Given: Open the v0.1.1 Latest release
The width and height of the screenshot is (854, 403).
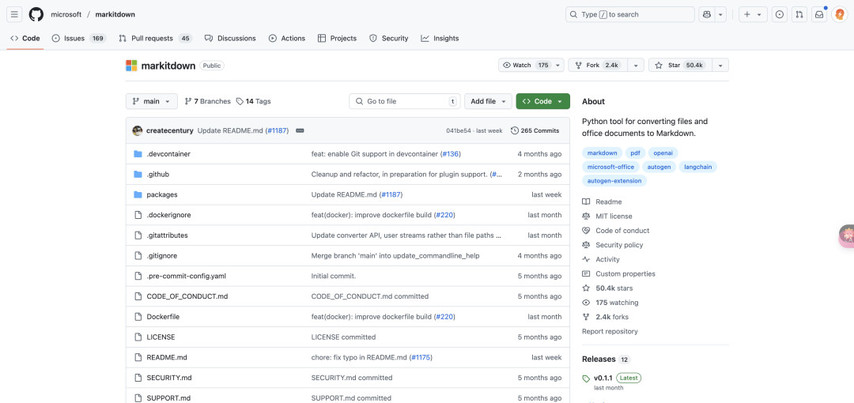Looking at the screenshot, I should pyautogui.click(x=611, y=381).
